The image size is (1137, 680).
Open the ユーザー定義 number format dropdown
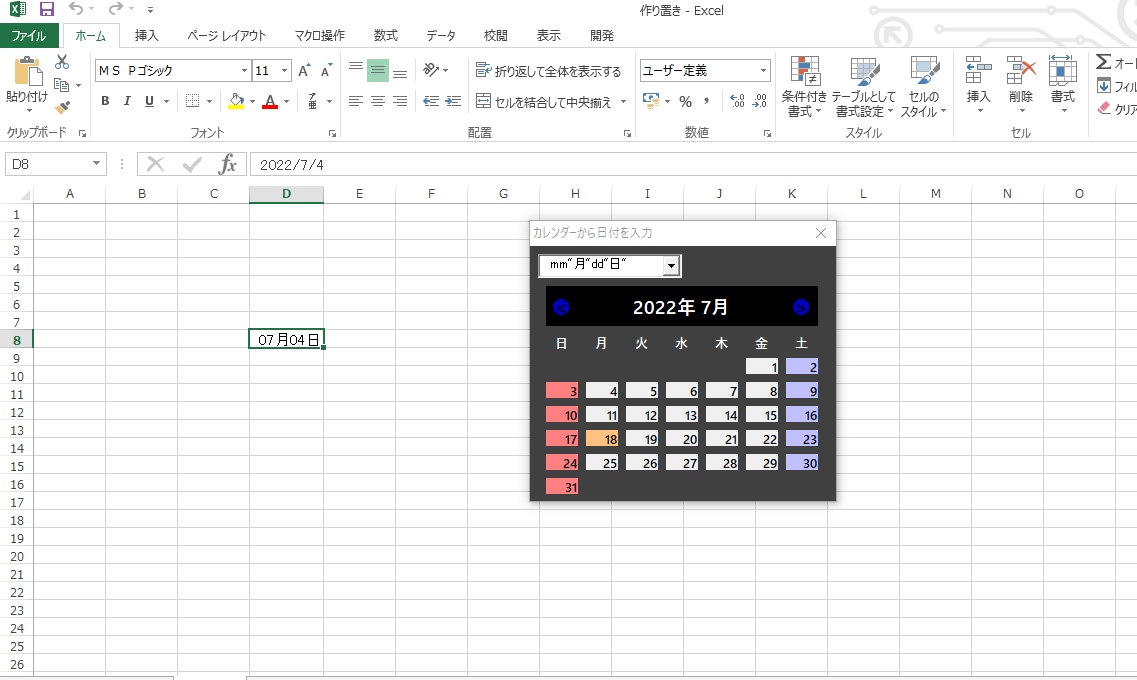point(763,70)
